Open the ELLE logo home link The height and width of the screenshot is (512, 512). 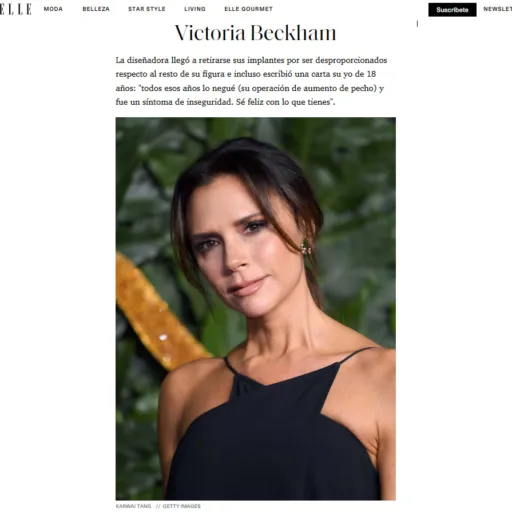coord(16,9)
